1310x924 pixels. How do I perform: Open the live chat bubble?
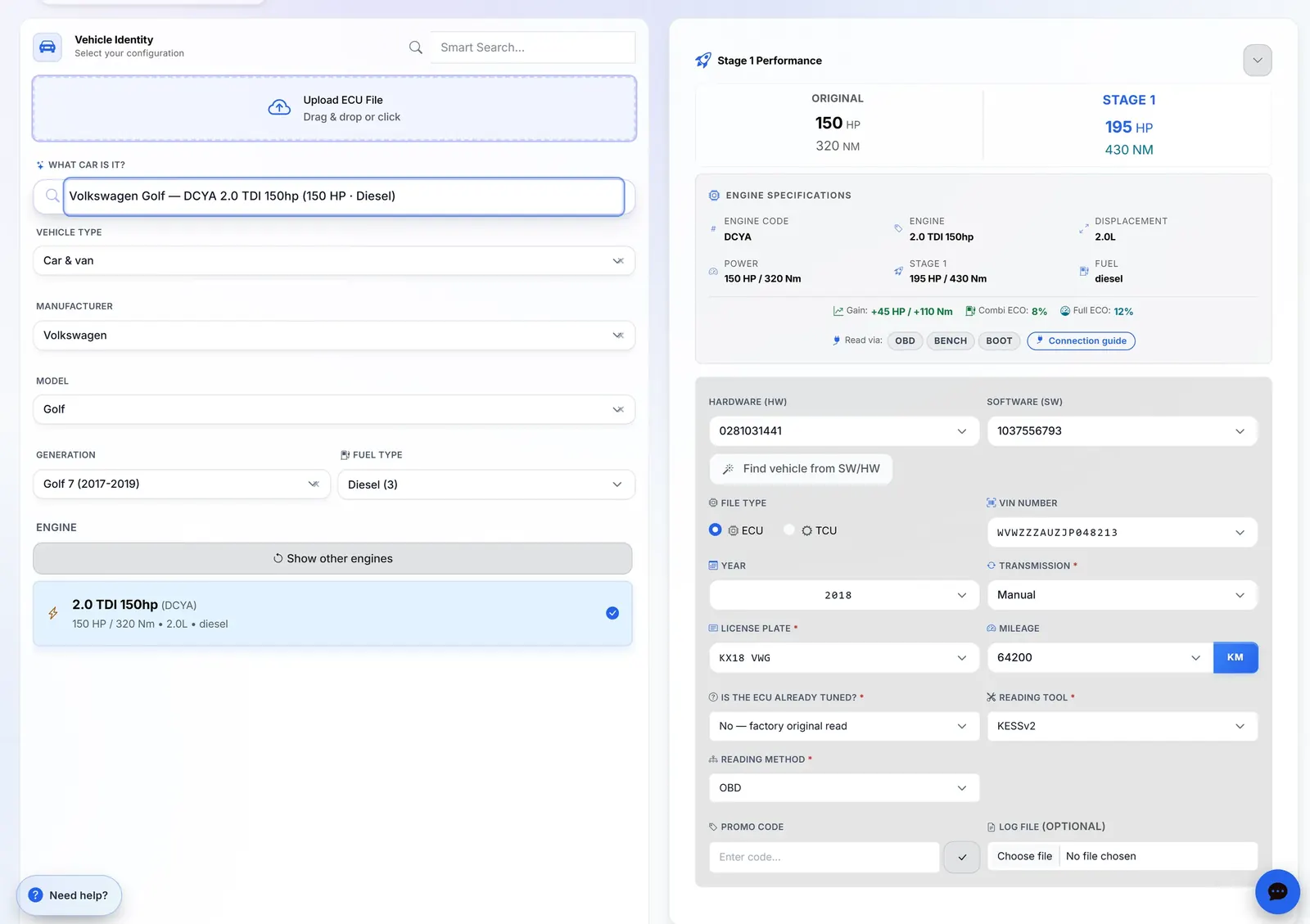pyautogui.click(x=1277, y=891)
